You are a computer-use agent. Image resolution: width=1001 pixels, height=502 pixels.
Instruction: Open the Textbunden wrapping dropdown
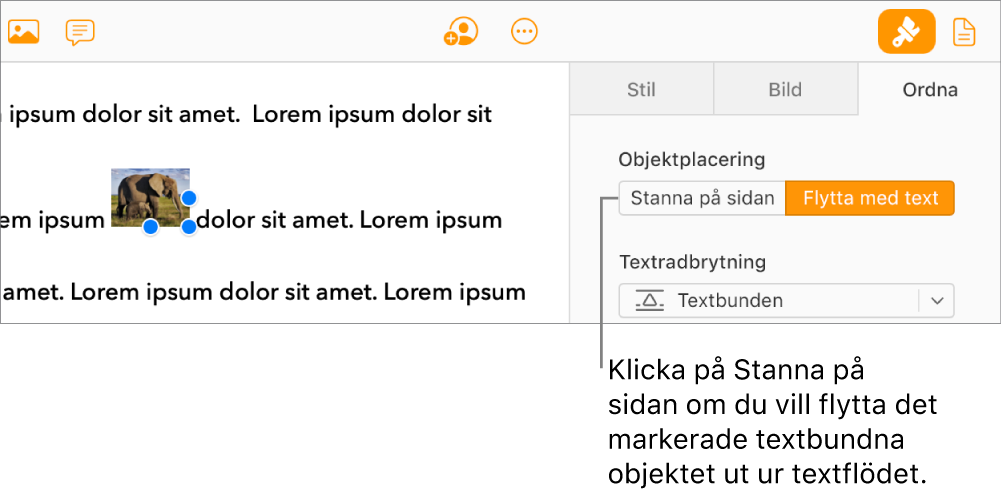(x=786, y=300)
